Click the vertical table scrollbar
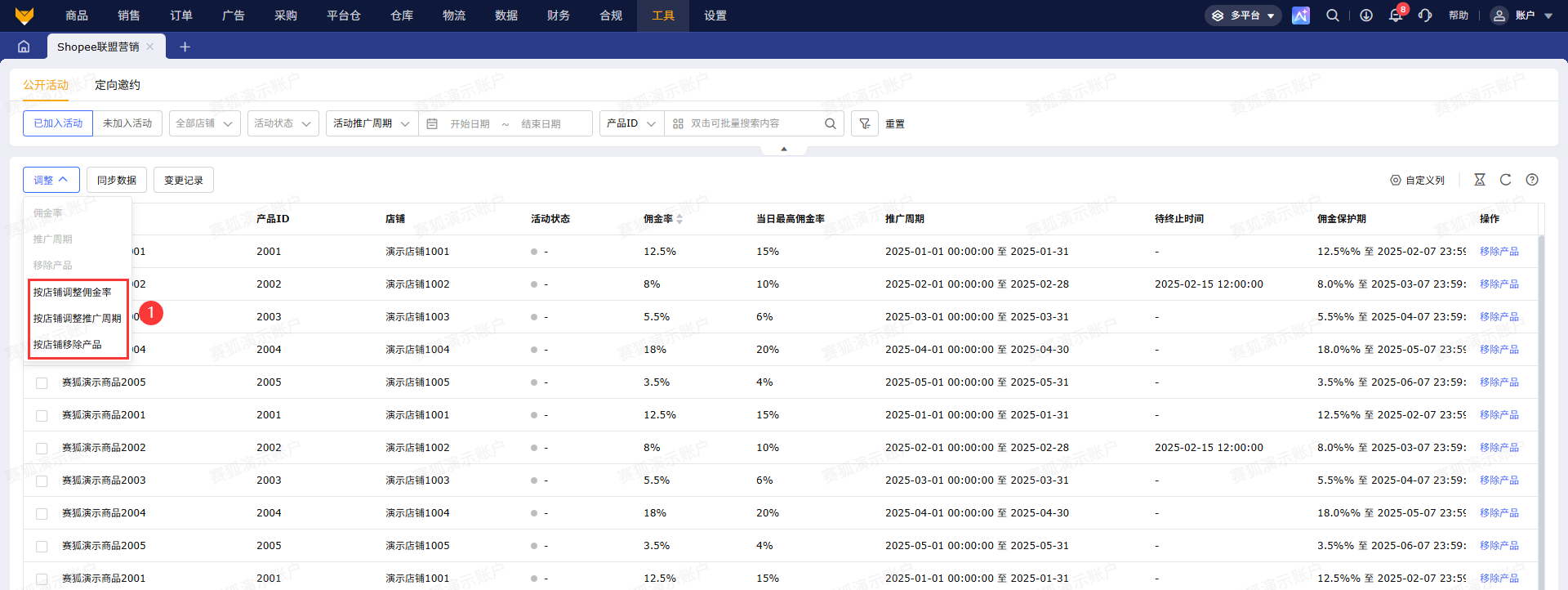Viewport: 1568px width, 590px height. point(1541,412)
